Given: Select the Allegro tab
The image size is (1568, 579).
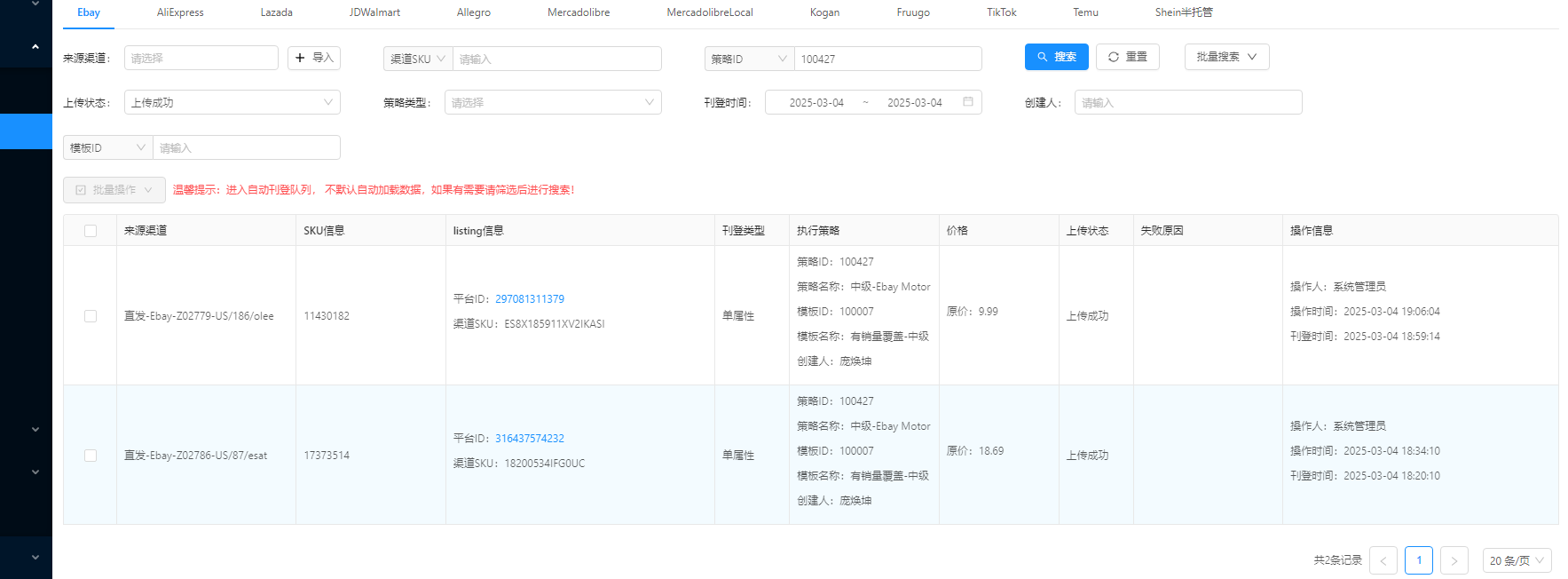Looking at the screenshot, I should pos(474,12).
